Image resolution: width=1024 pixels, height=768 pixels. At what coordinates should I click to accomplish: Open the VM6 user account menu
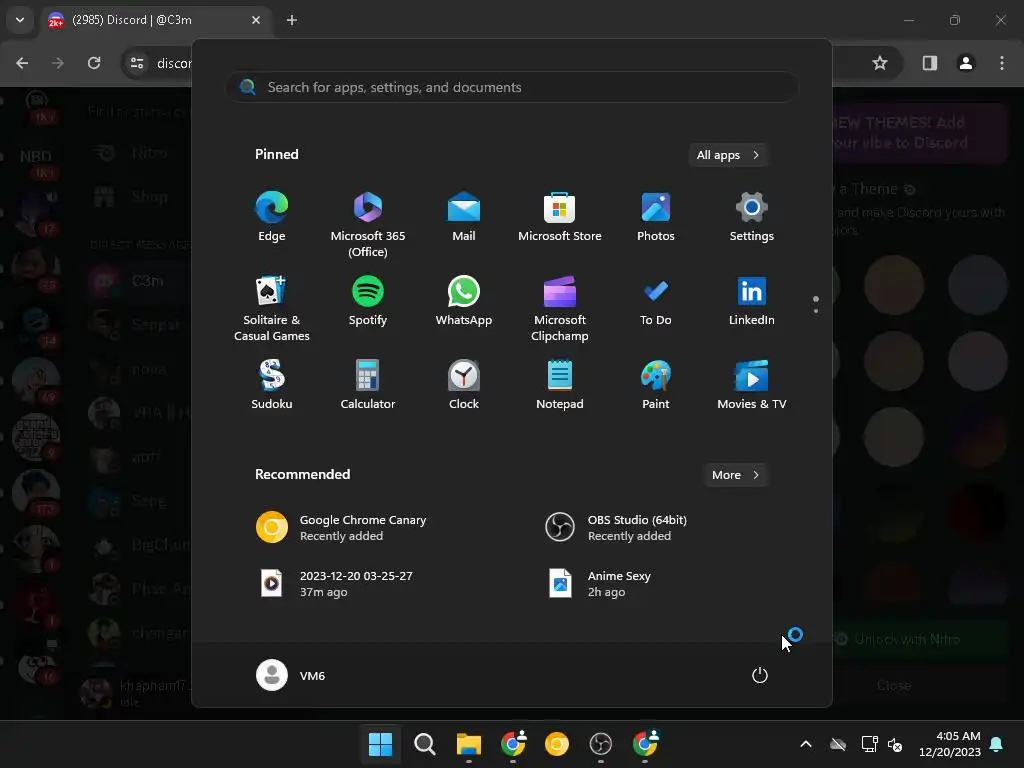[291, 675]
